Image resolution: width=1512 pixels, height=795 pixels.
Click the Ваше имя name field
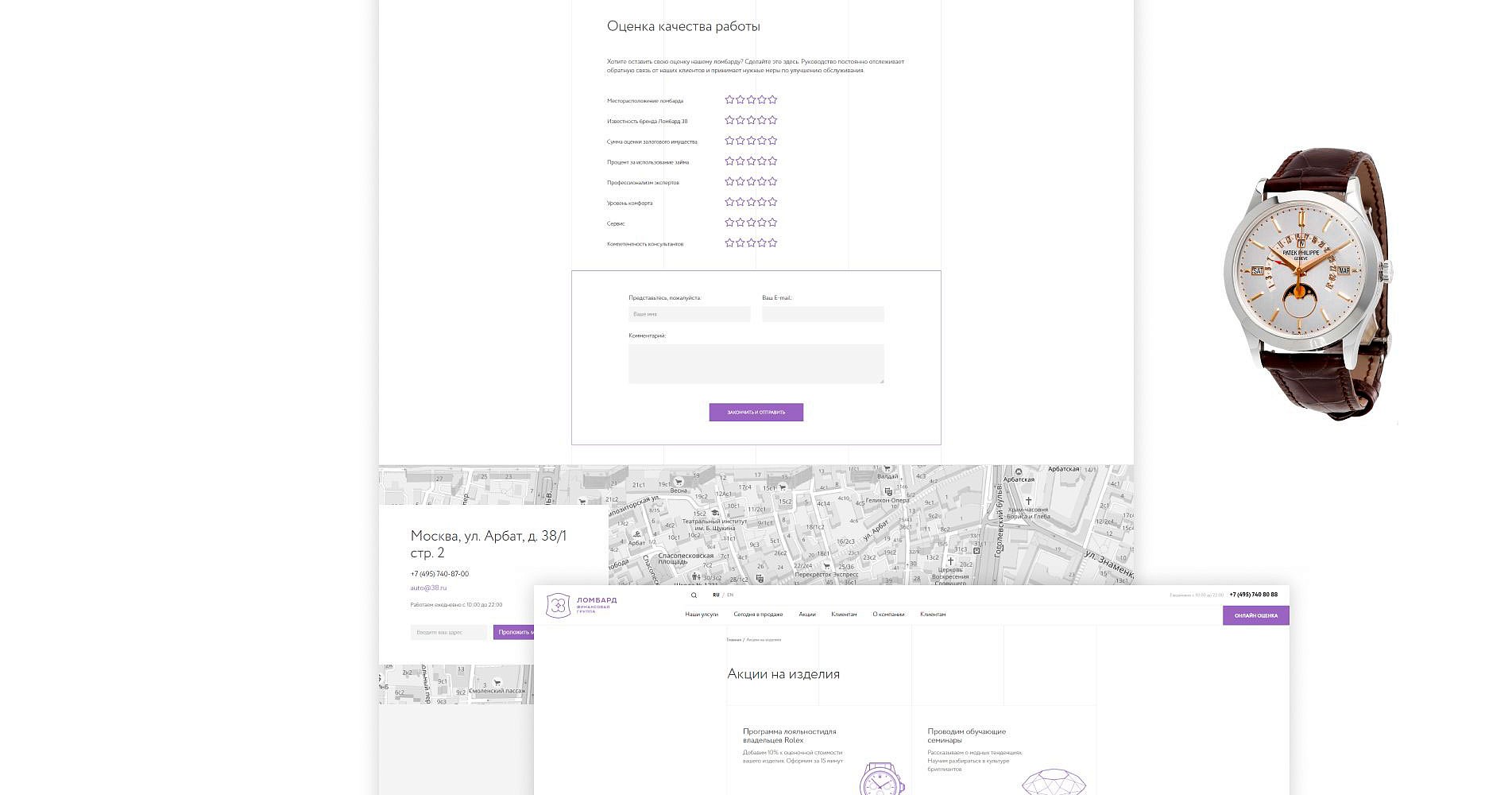[689, 314]
